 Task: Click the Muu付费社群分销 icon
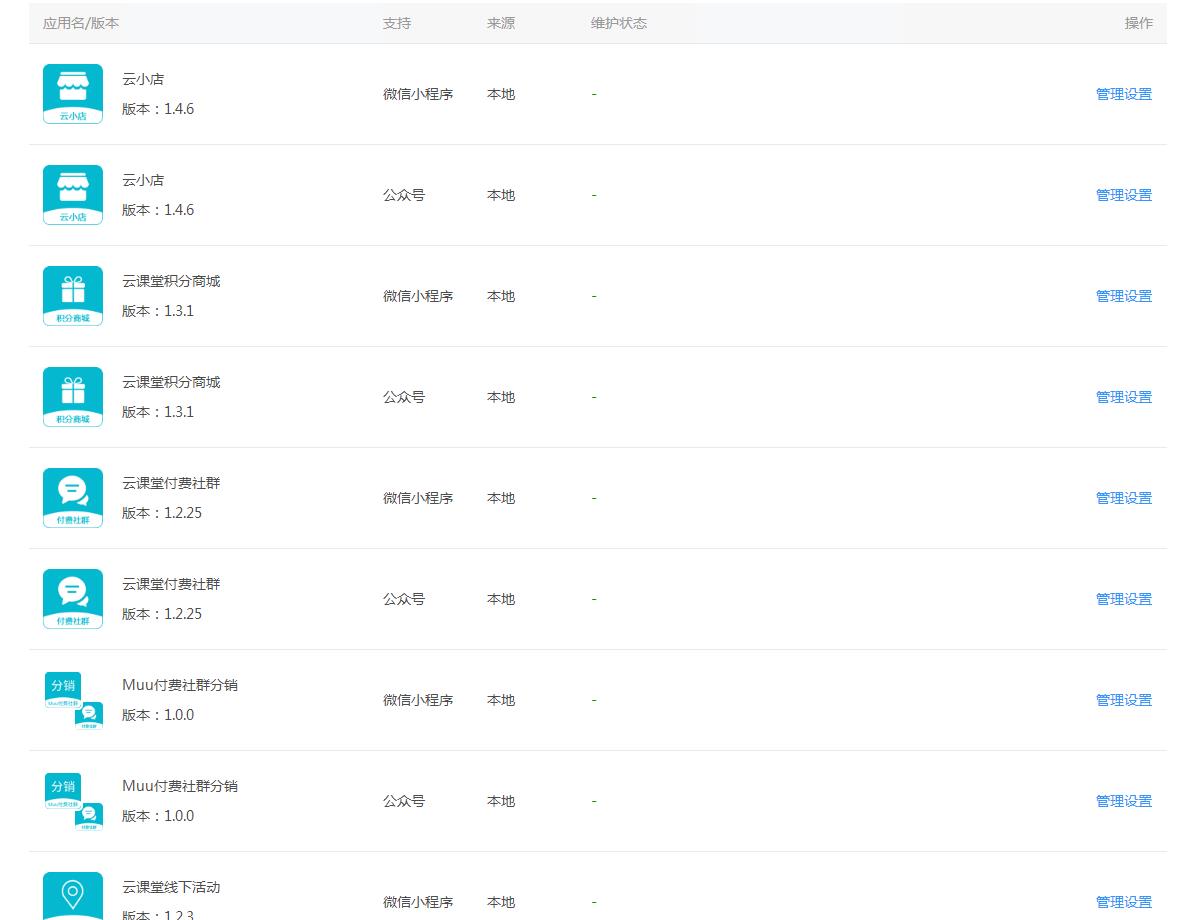click(x=72, y=699)
